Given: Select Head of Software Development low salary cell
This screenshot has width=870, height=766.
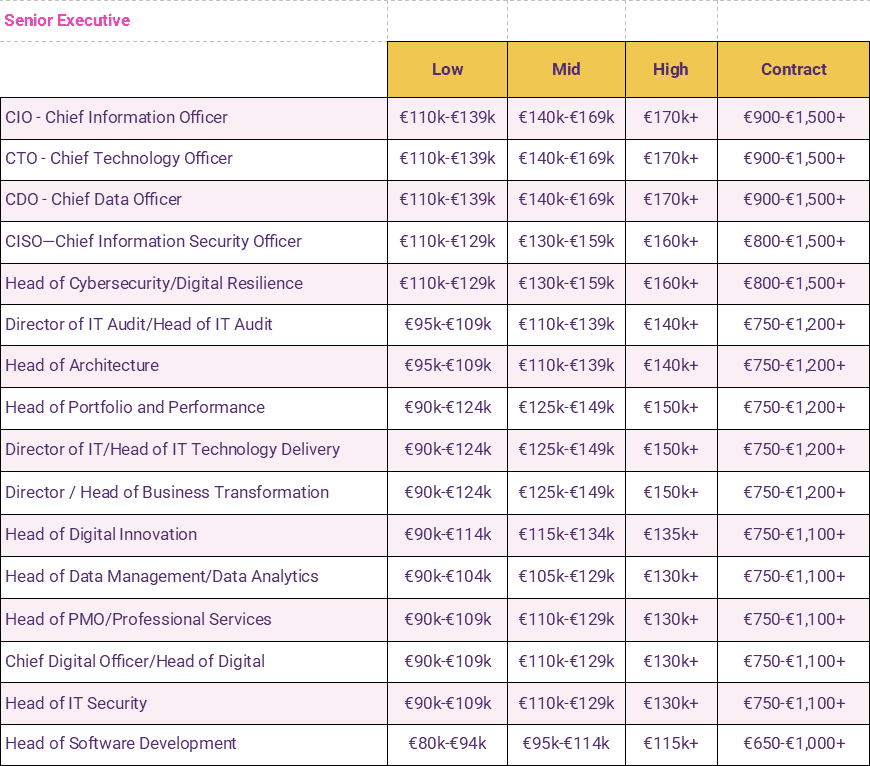Looking at the screenshot, I should [x=447, y=743].
